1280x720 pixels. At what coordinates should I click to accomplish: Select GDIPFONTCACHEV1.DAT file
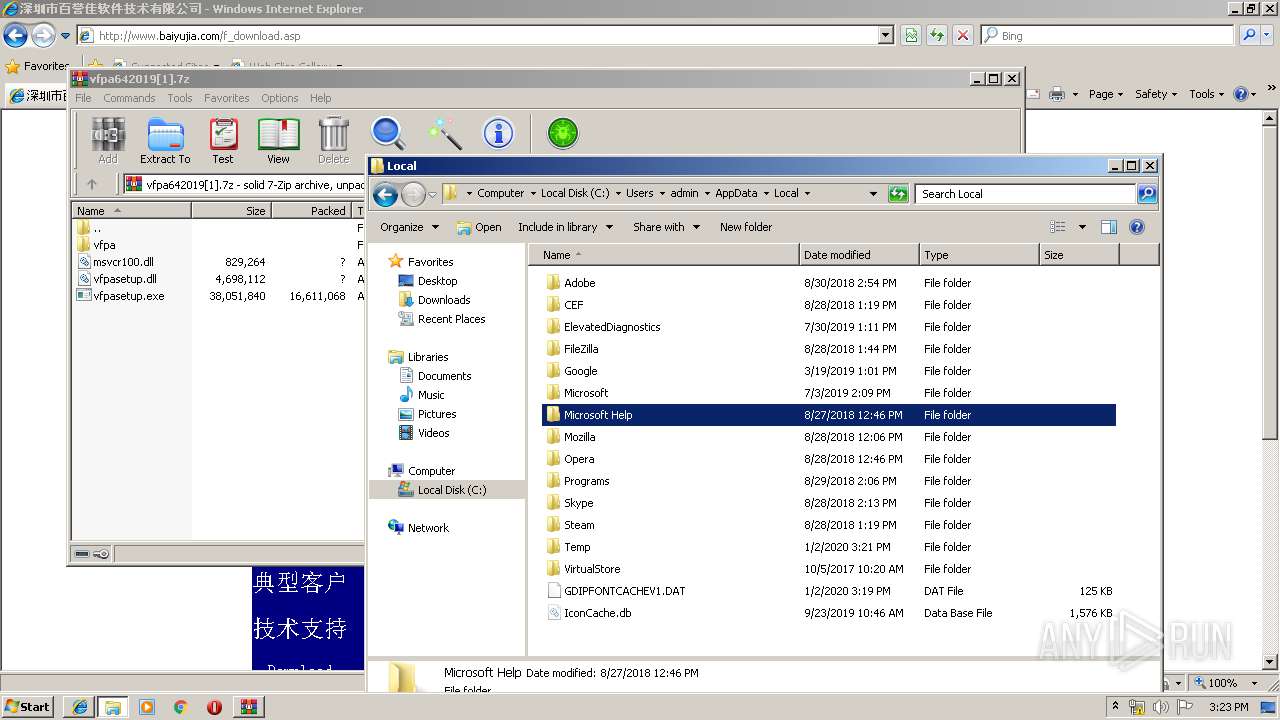coord(829,591)
